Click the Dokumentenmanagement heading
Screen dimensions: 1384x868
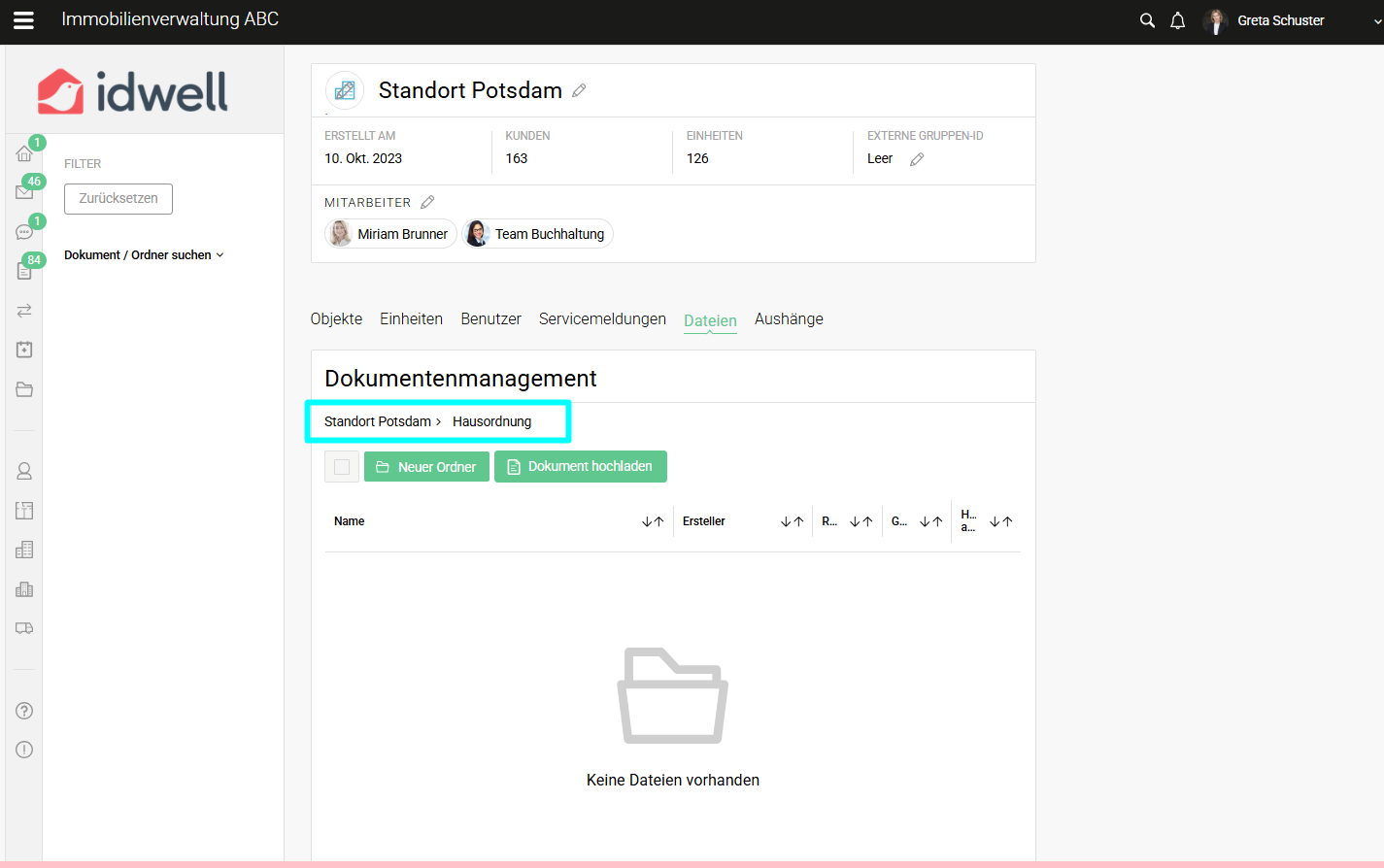pos(460,379)
